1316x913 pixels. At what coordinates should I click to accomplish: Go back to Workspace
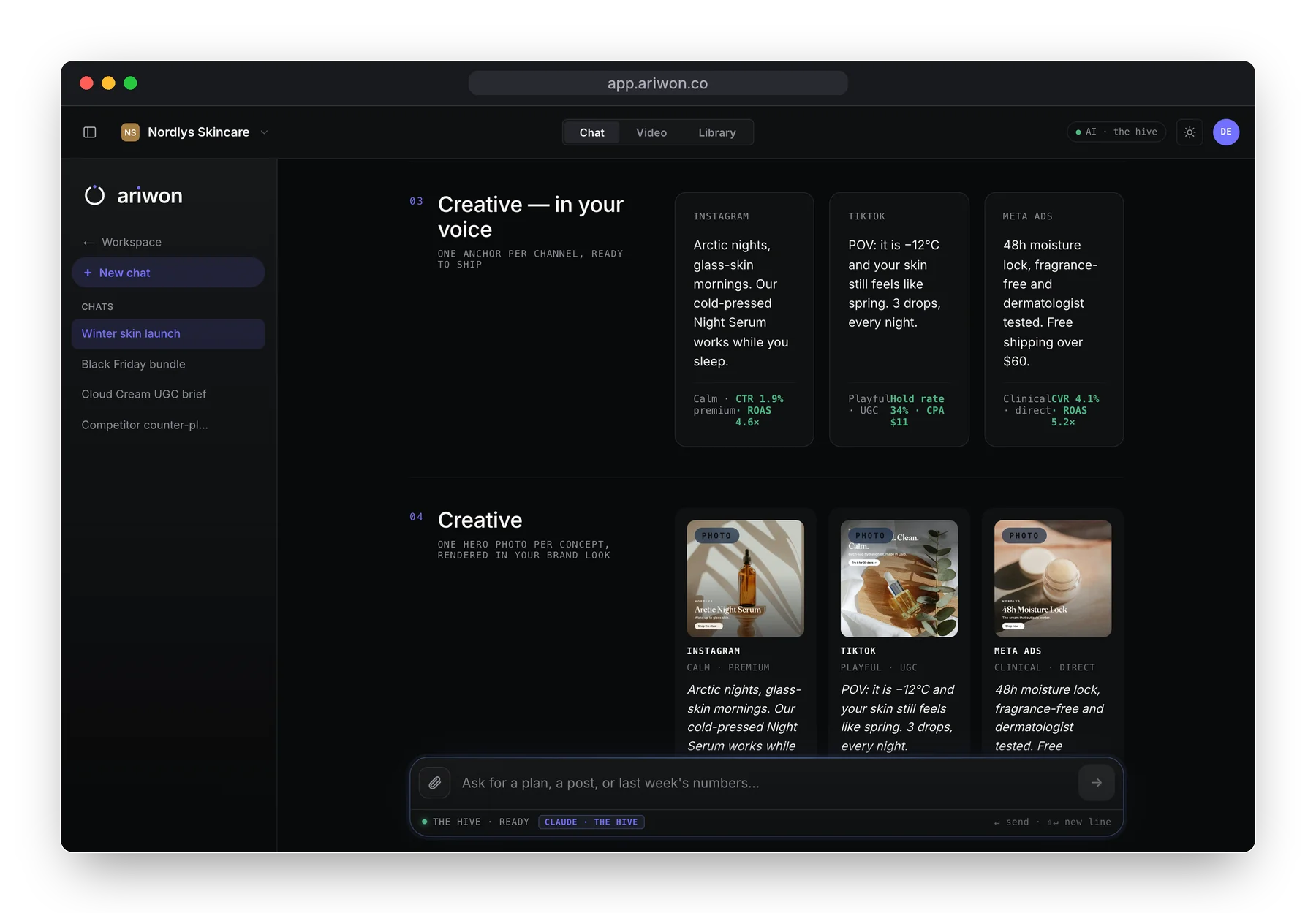121,242
